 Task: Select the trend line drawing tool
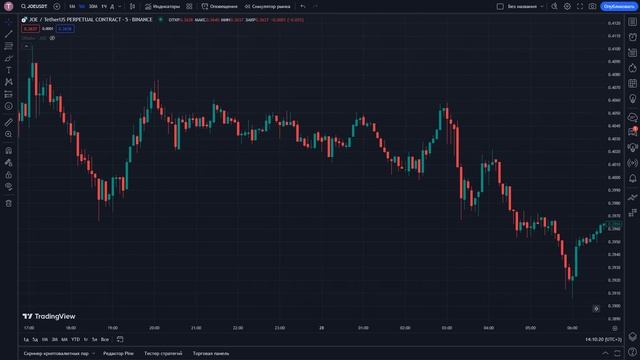click(9, 34)
